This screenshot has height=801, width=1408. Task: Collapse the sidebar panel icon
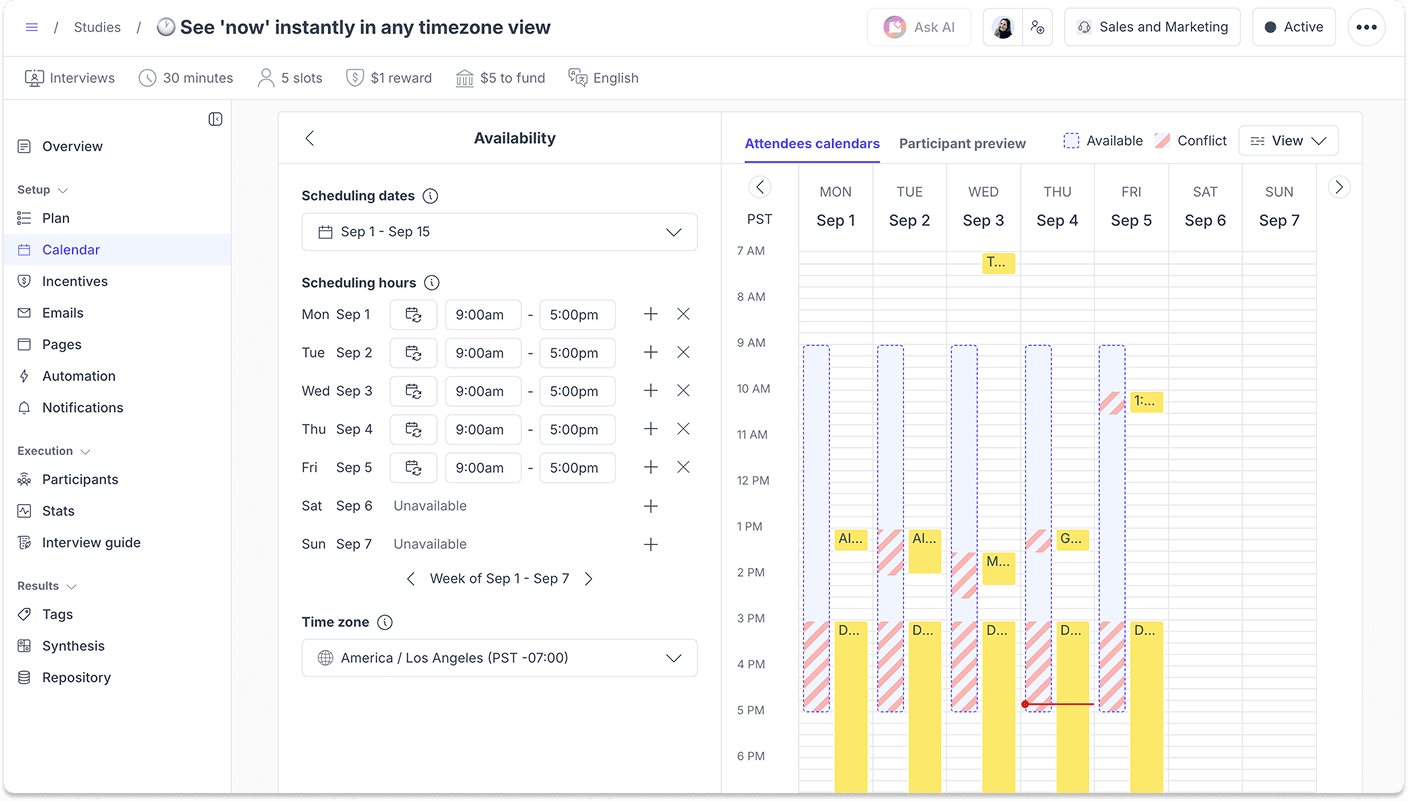[x=215, y=119]
